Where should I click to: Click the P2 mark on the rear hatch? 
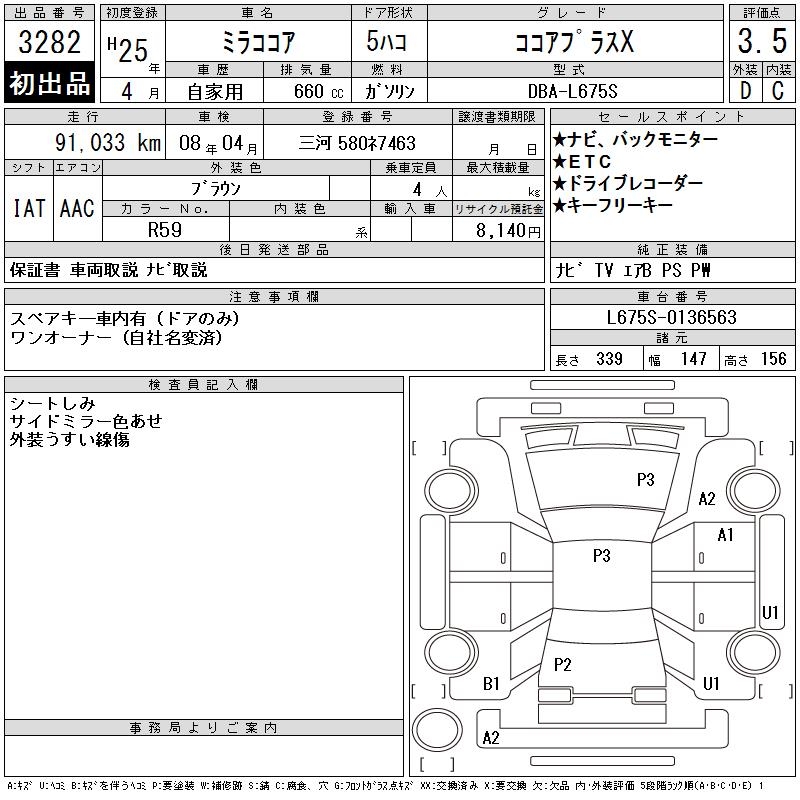[562, 664]
